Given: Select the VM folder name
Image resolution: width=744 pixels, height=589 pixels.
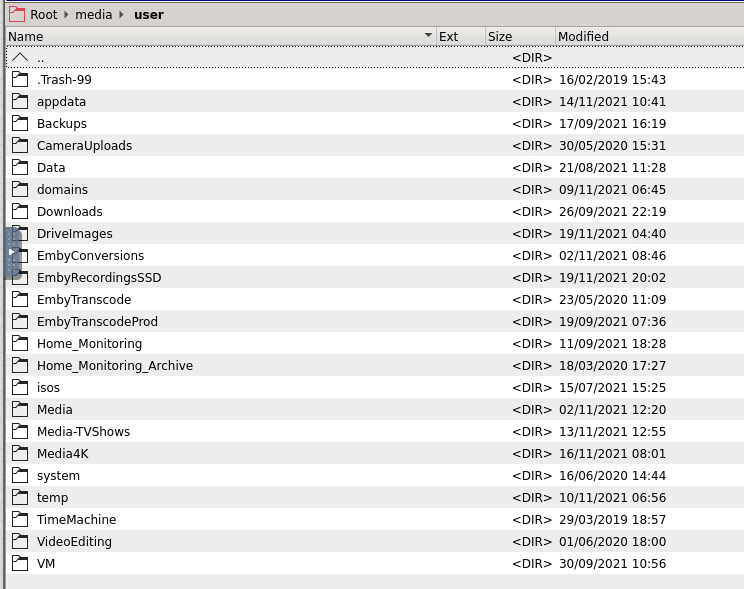Looking at the screenshot, I should (46, 563).
